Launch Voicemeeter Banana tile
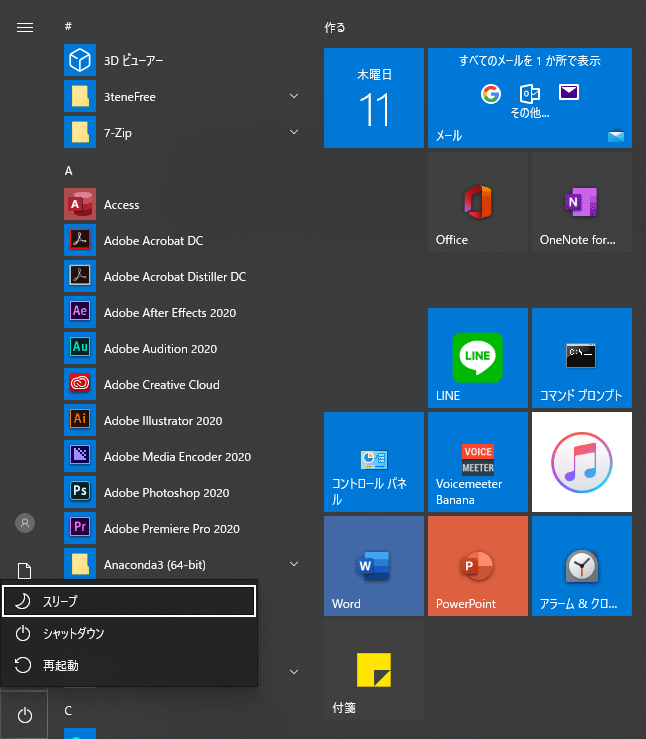Viewport: 646px width, 739px height. click(x=478, y=462)
